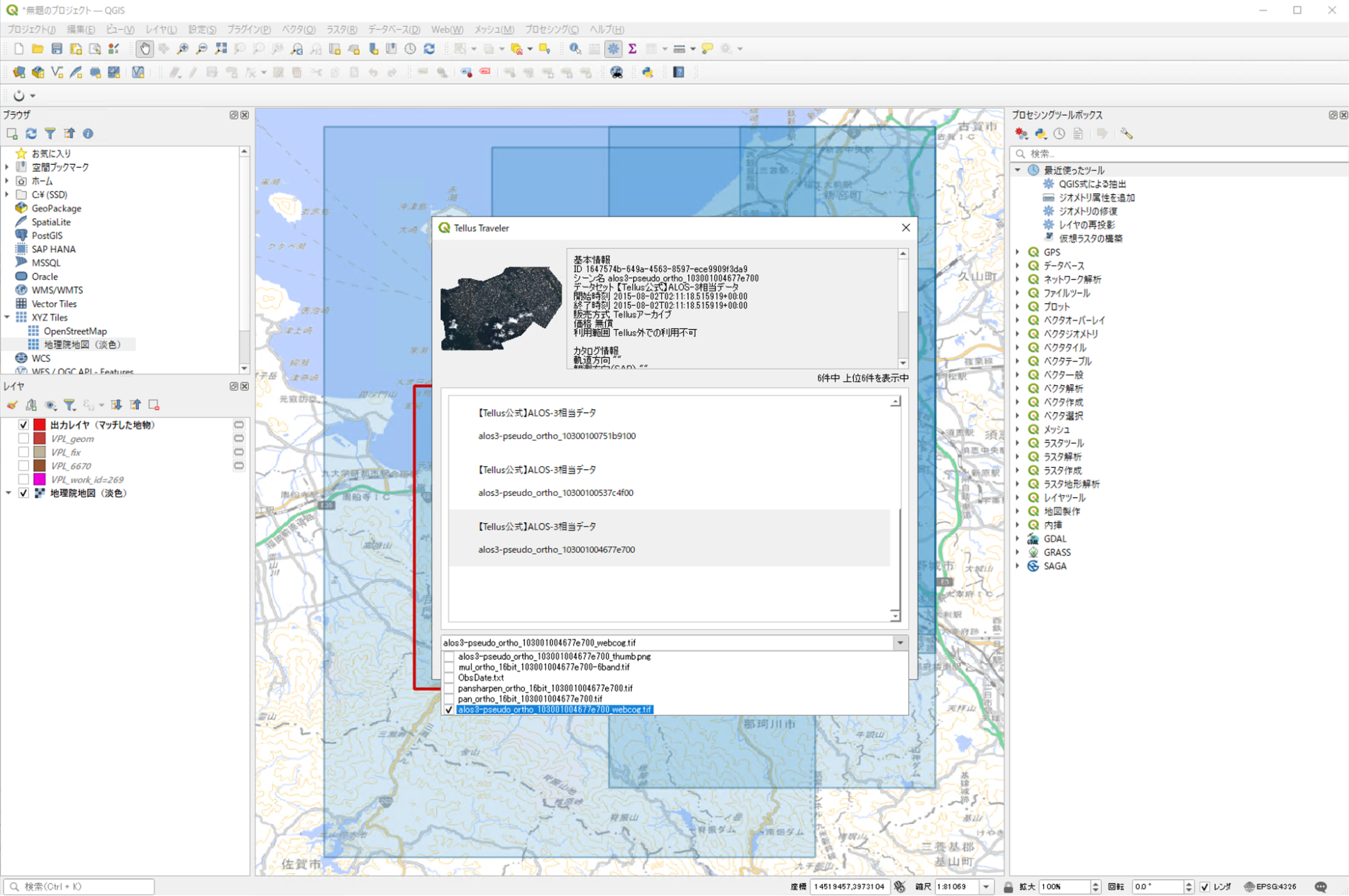The image size is (1349, 896).
Task: Click the EPSG:4326 CRS button
Action: (x=1271, y=887)
